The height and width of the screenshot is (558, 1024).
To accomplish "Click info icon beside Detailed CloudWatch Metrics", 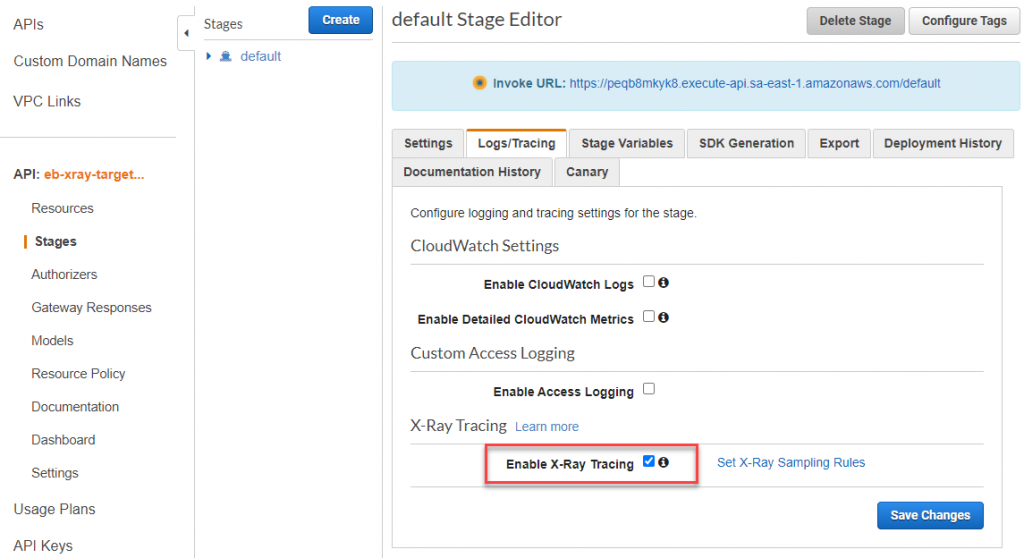I will point(663,317).
